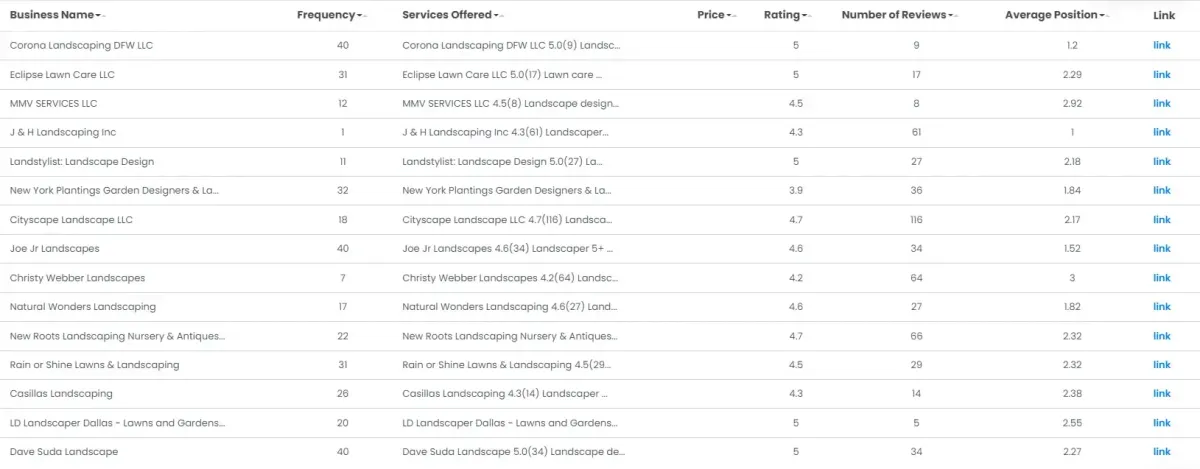Open link for Eclipse Lawn Care LLC

coord(1161,75)
